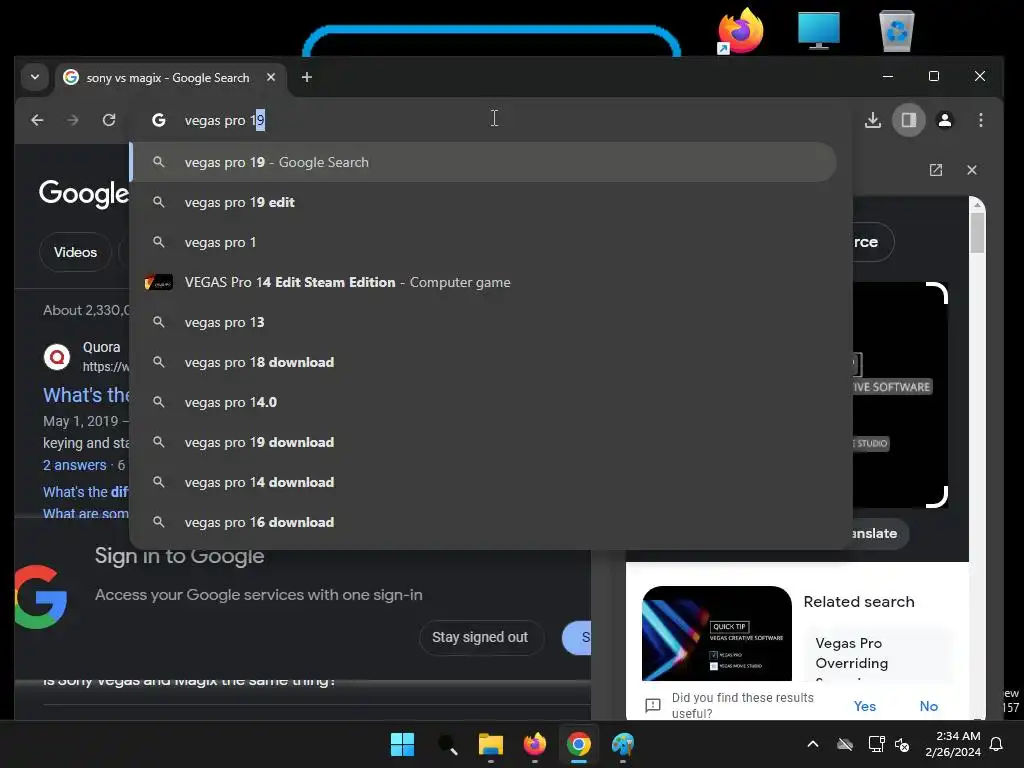1024x768 pixels.
Task: Open a new Chrome tab
Action: click(307, 77)
